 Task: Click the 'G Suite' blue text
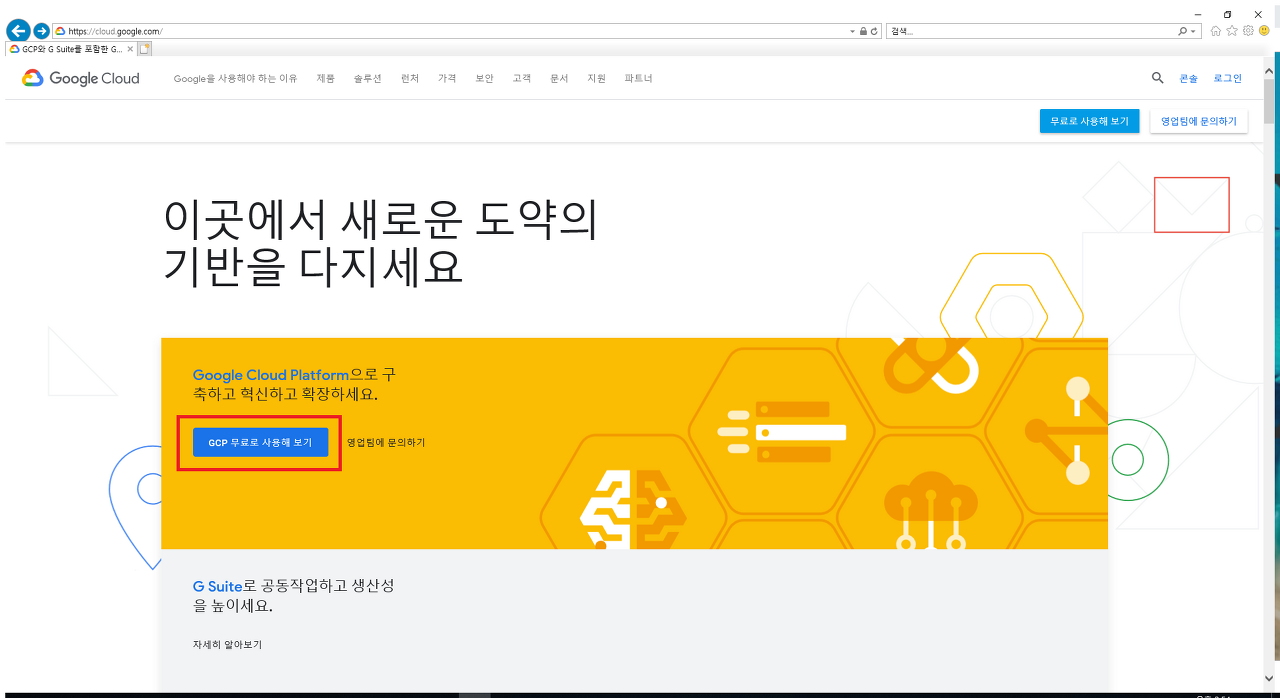click(218, 587)
